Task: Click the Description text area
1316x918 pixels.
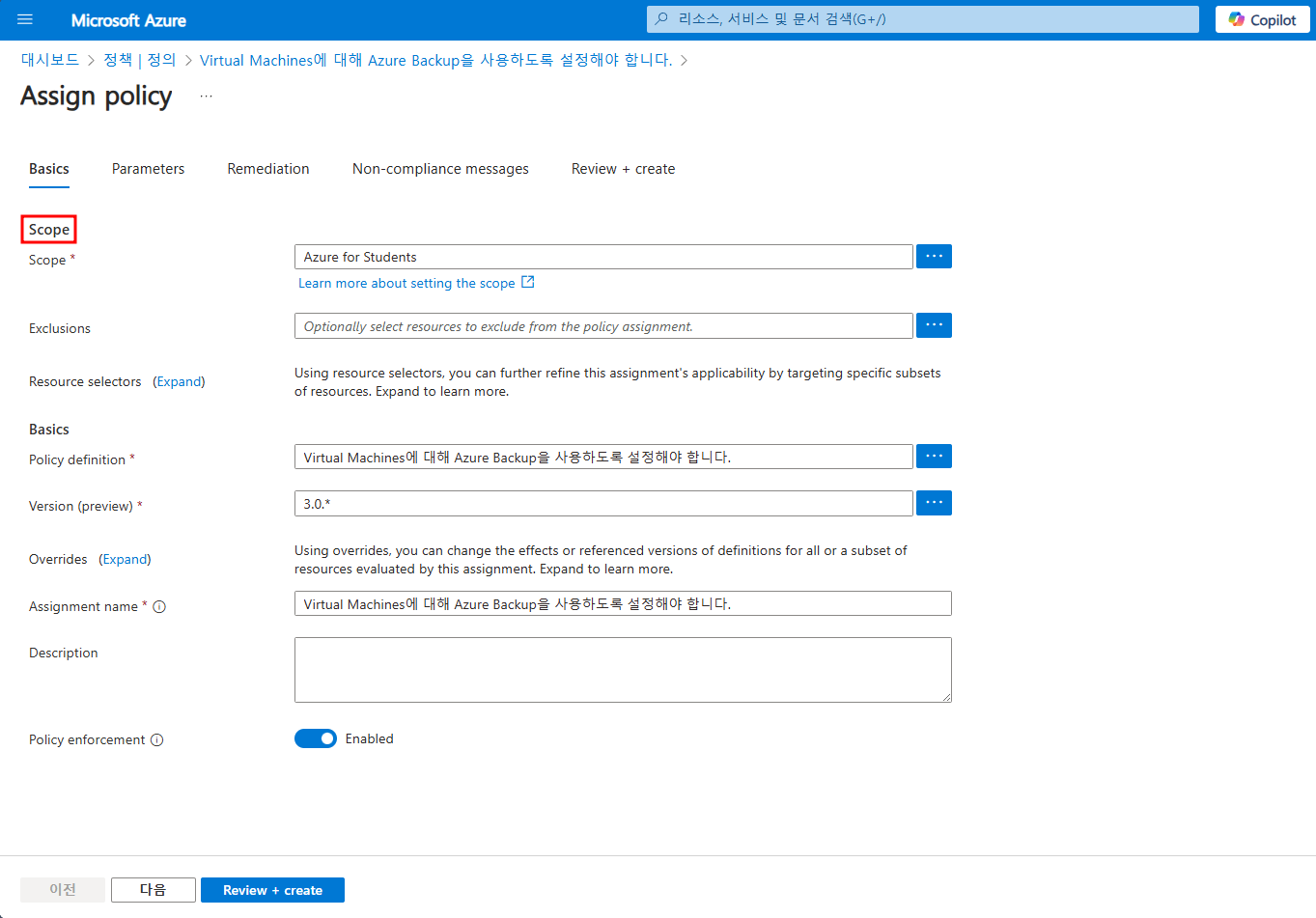Action: pos(623,670)
